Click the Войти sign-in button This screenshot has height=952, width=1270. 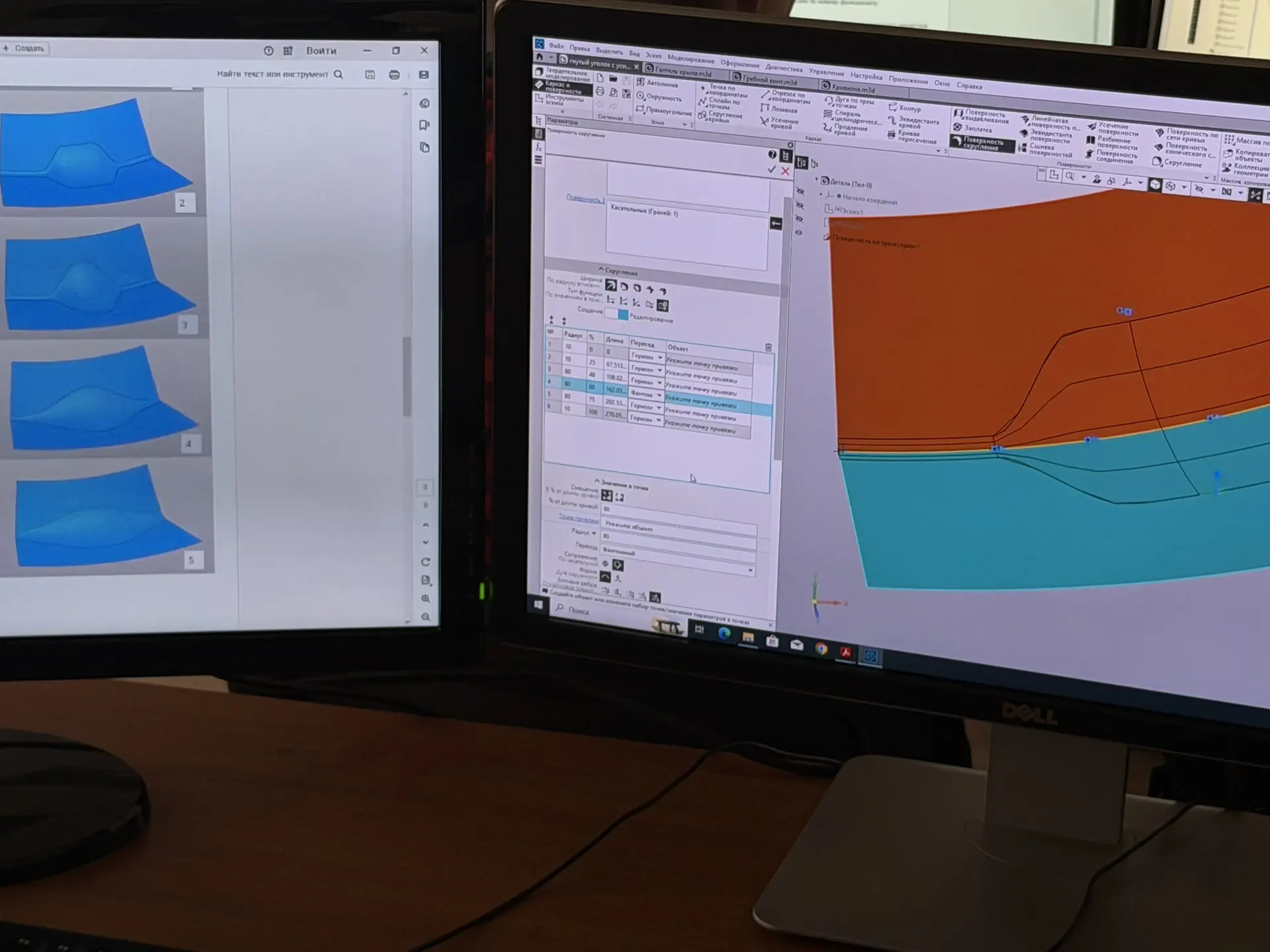point(321,51)
